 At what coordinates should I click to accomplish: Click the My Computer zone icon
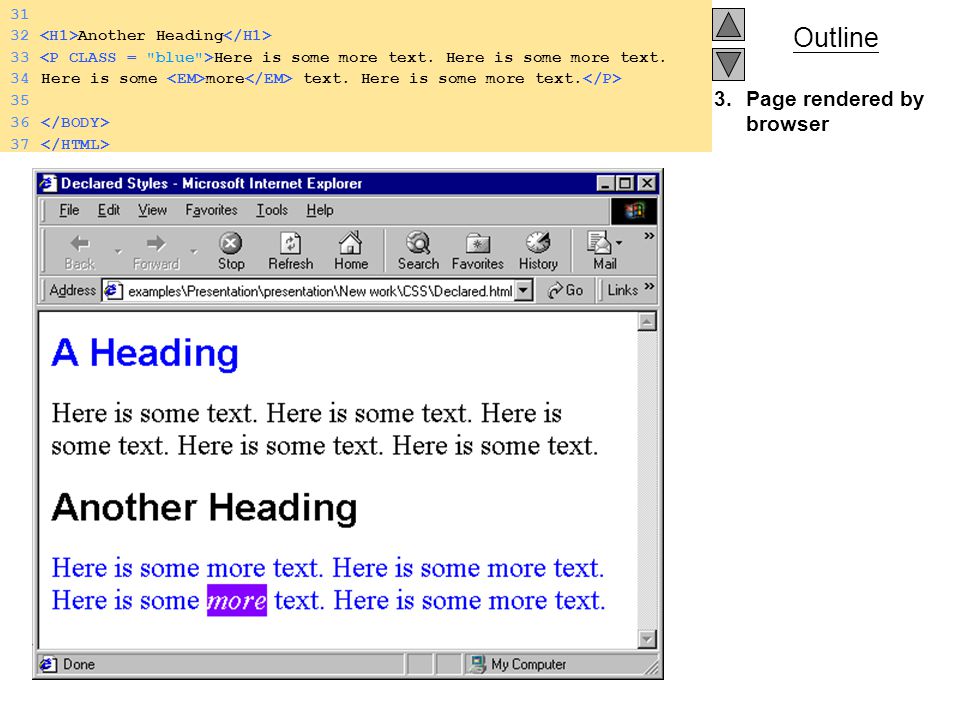(477, 664)
